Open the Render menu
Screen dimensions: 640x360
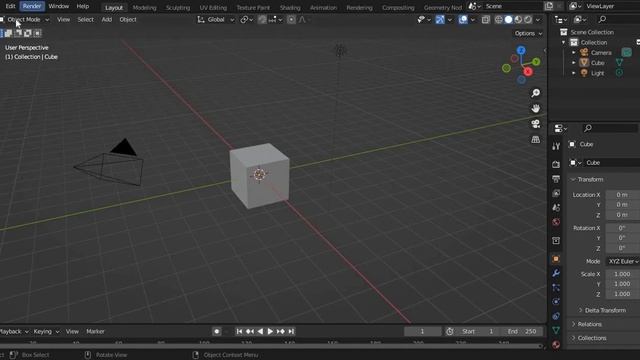click(x=32, y=6)
